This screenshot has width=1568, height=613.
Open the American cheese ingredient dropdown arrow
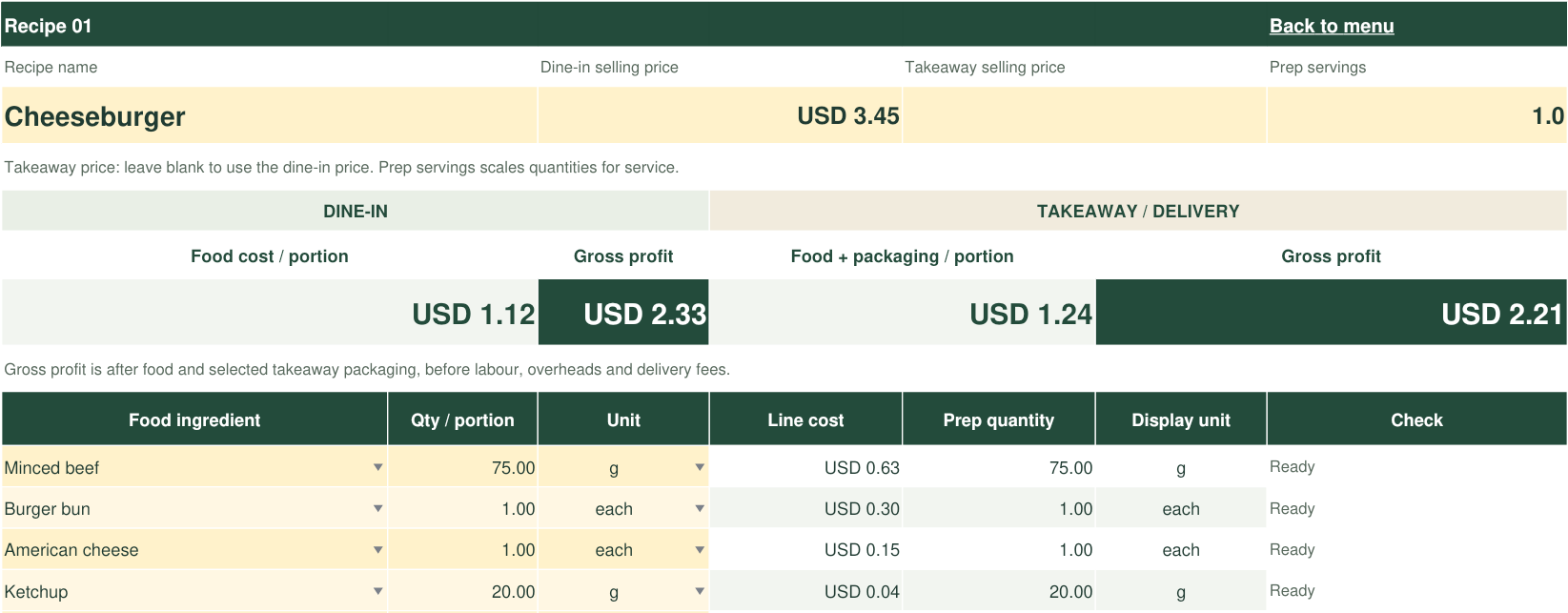point(377,549)
